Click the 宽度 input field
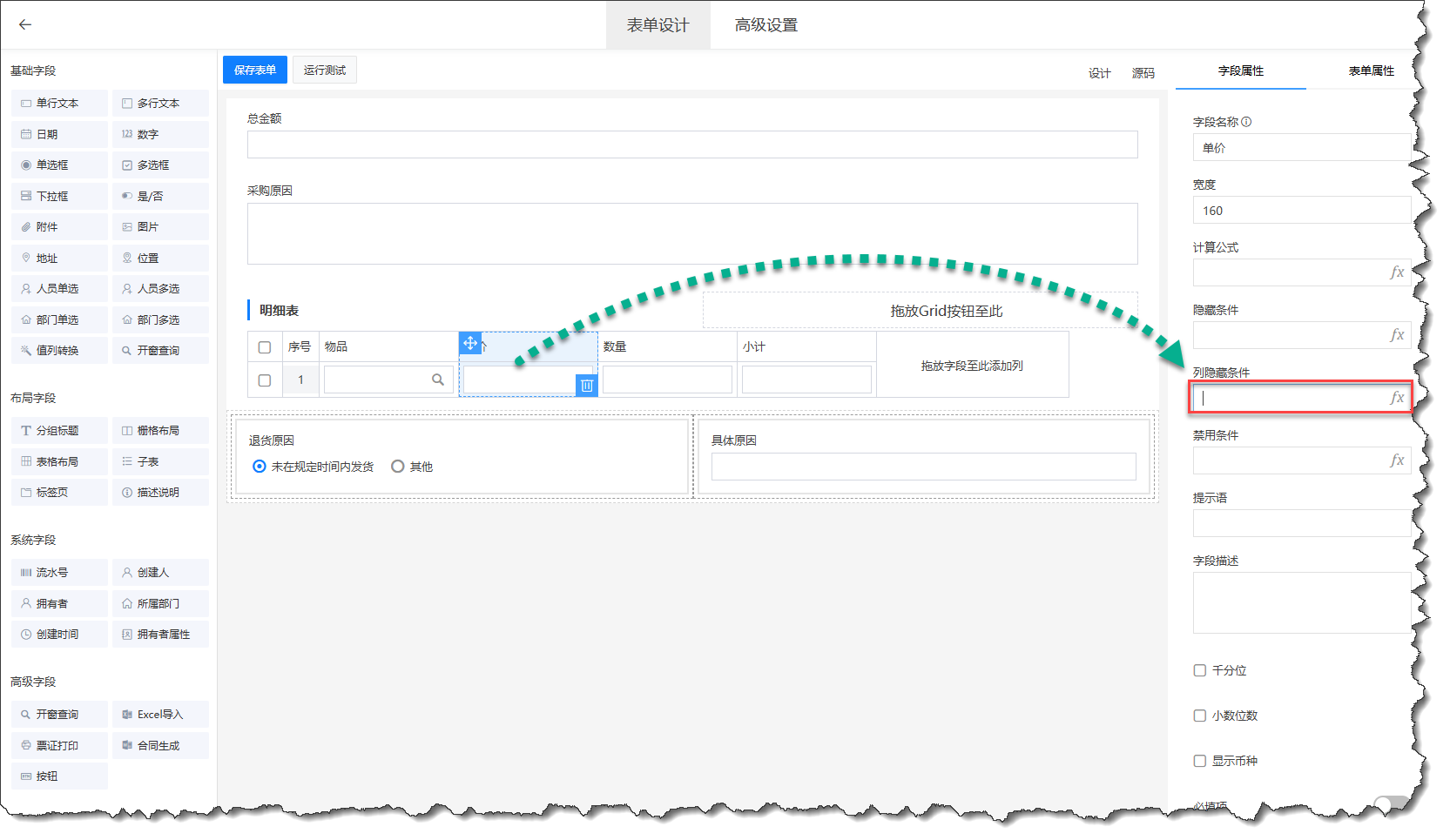Image resolution: width=1450 pixels, height=840 pixels. [x=1301, y=211]
